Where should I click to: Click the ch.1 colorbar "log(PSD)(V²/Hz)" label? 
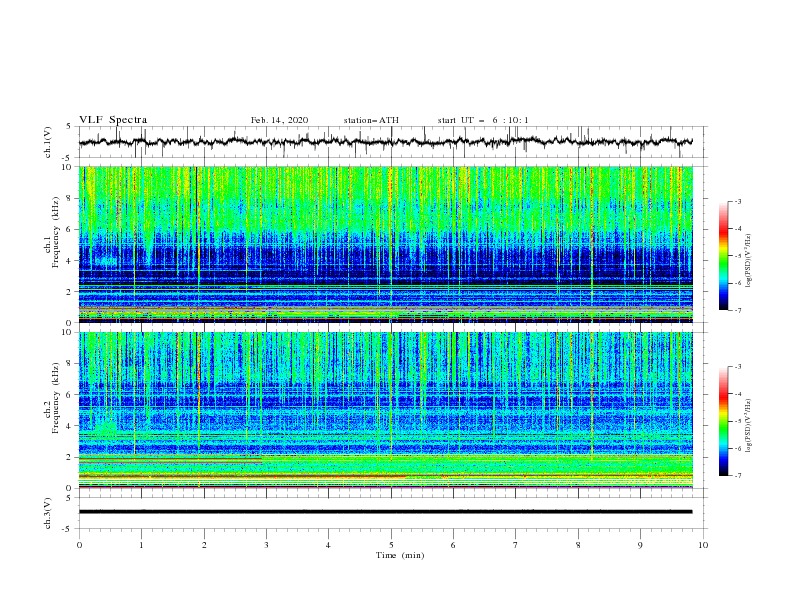749,261
